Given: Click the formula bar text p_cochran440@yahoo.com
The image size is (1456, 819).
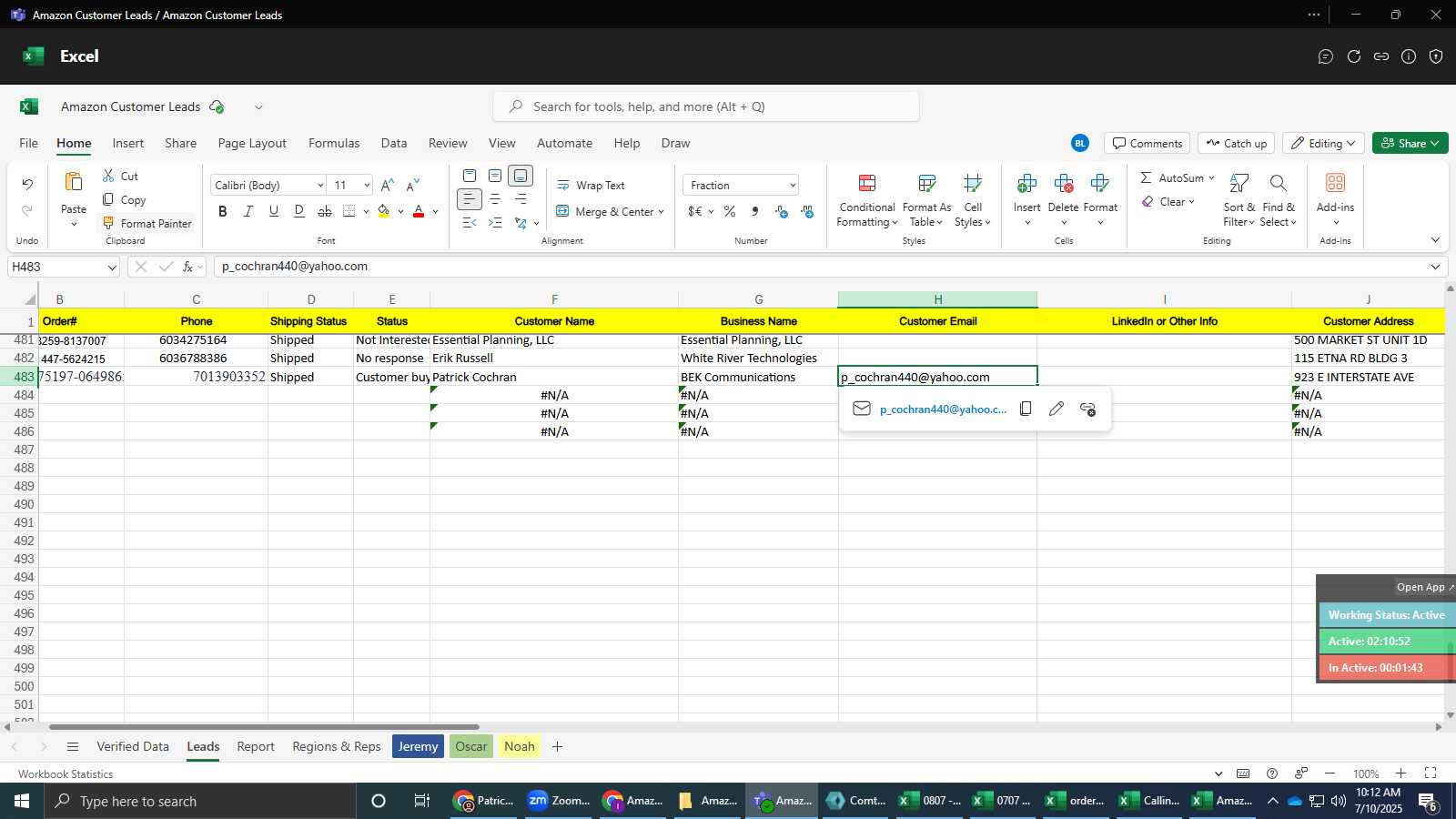Looking at the screenshot, I should coord(295,267).
